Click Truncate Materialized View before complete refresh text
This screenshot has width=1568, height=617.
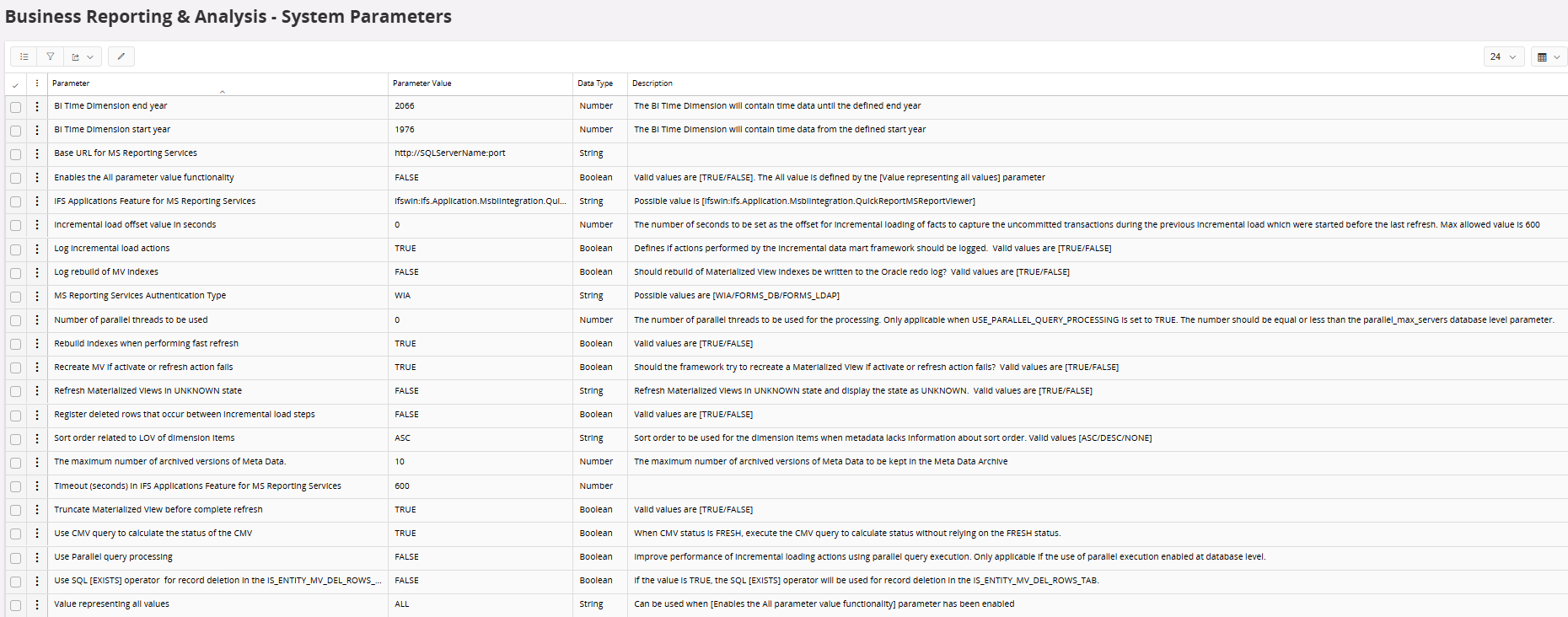point(158,509)
